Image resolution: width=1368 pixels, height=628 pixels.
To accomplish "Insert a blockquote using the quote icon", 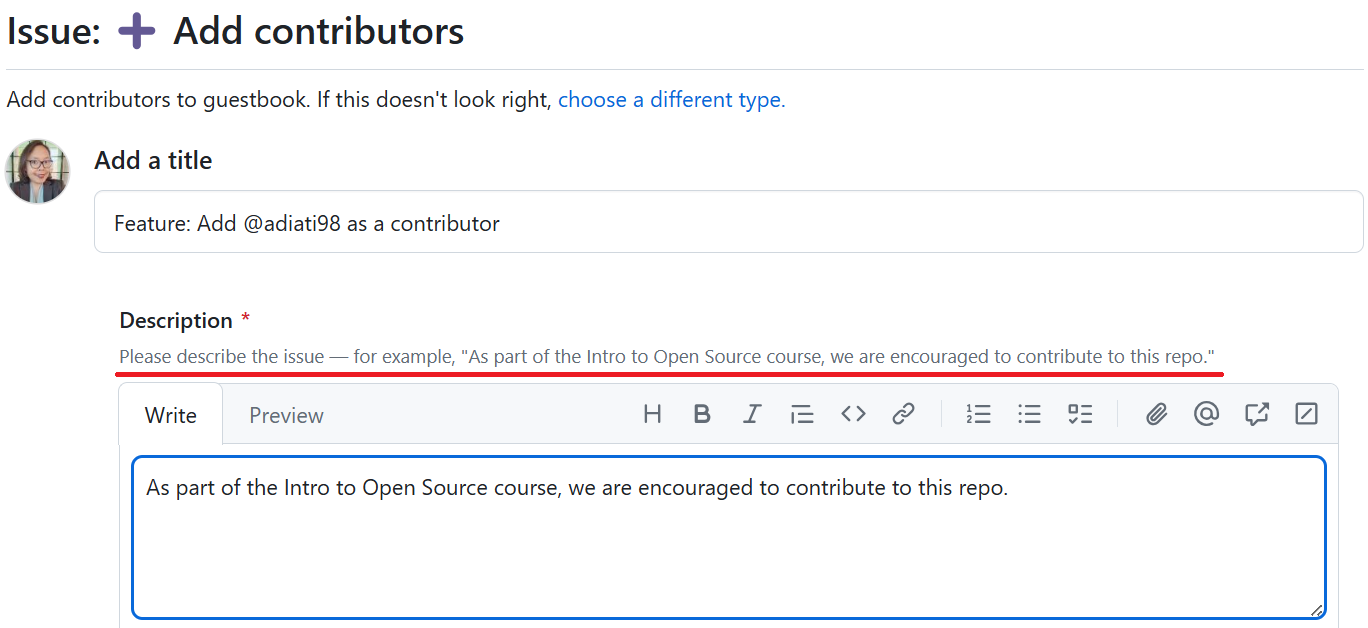I will [x=802, y=413].
